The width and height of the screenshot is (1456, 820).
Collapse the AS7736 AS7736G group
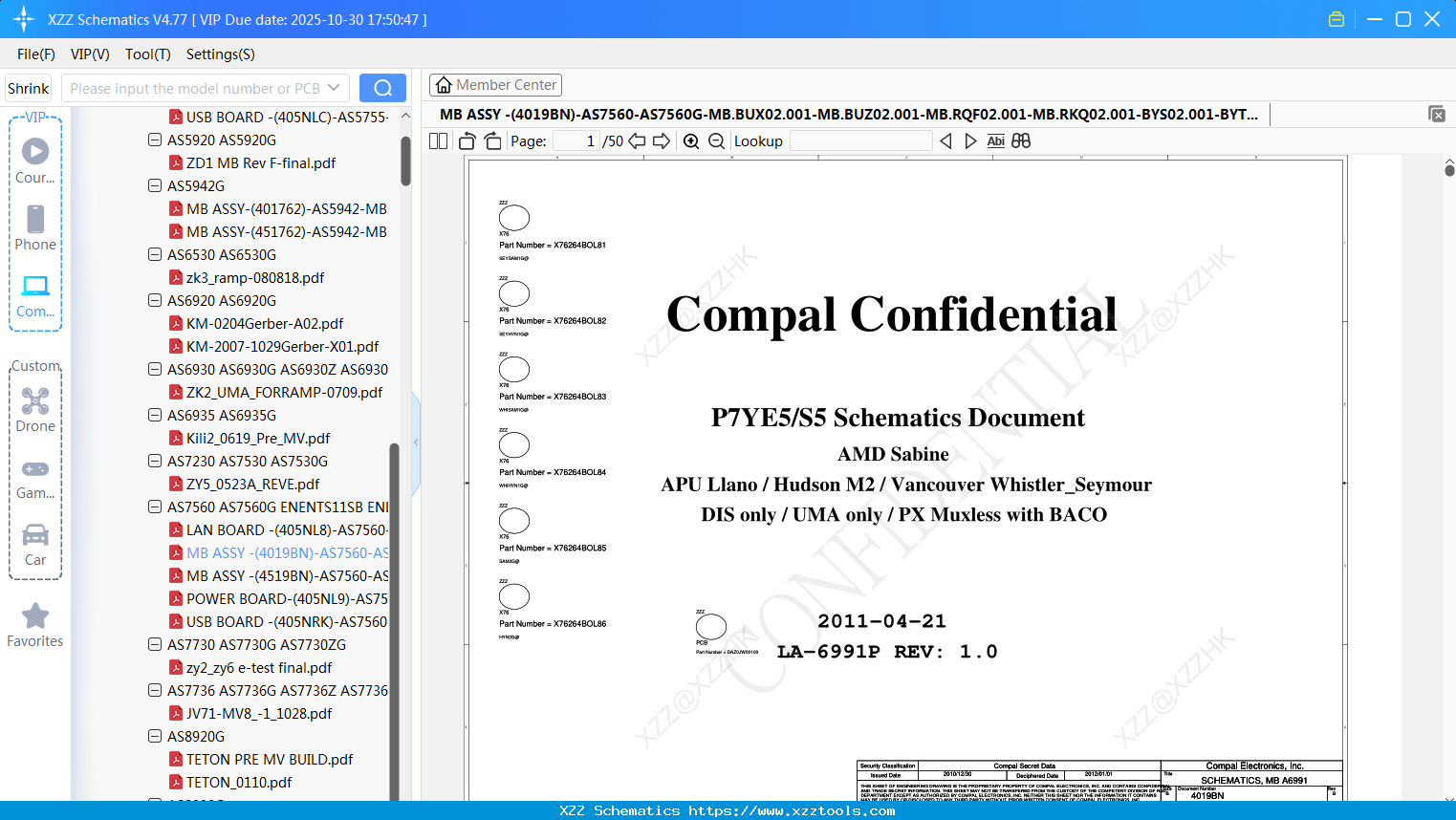point(155,690)
